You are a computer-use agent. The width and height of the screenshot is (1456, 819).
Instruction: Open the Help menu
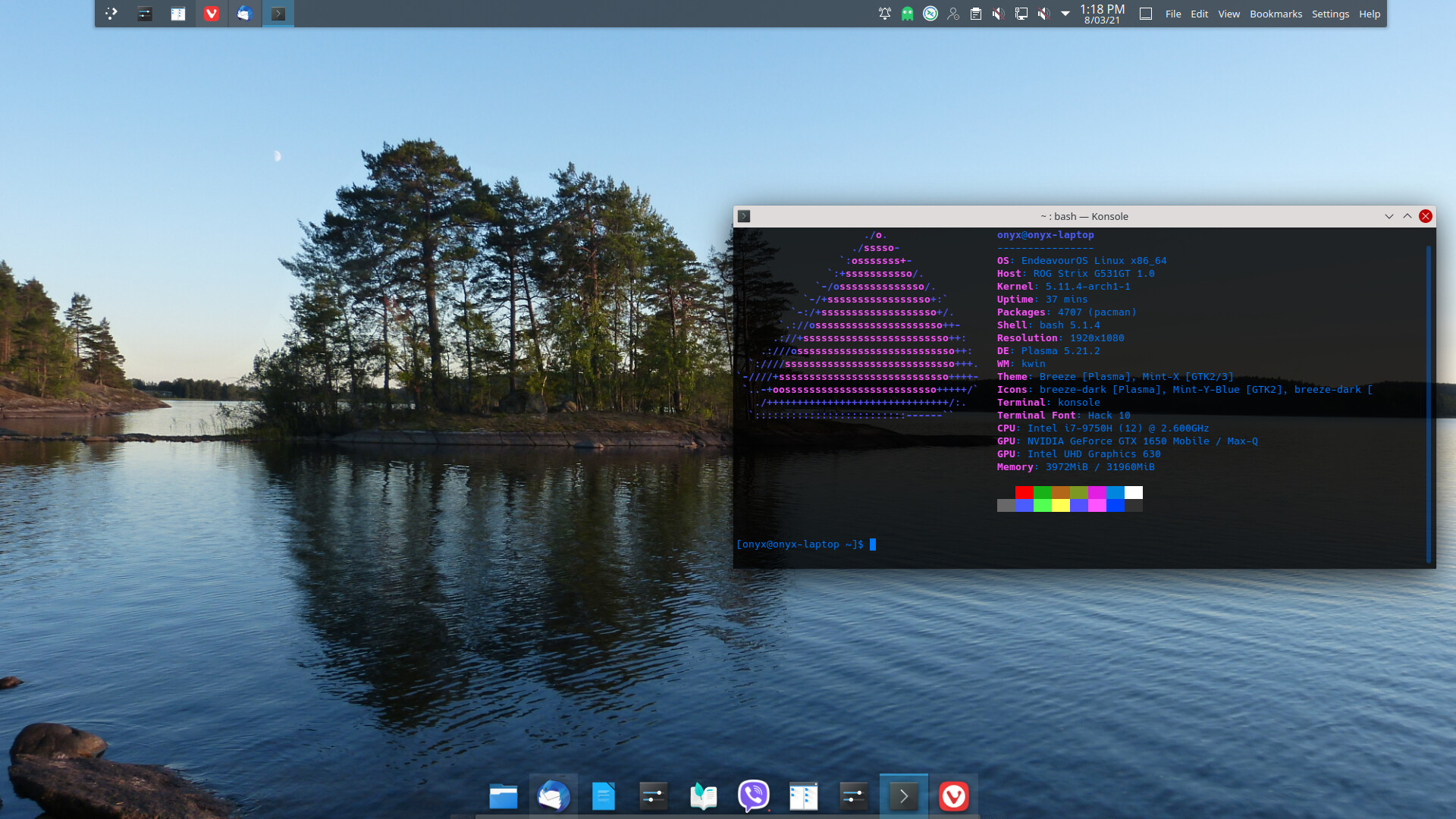click(x=1370, y=14)
